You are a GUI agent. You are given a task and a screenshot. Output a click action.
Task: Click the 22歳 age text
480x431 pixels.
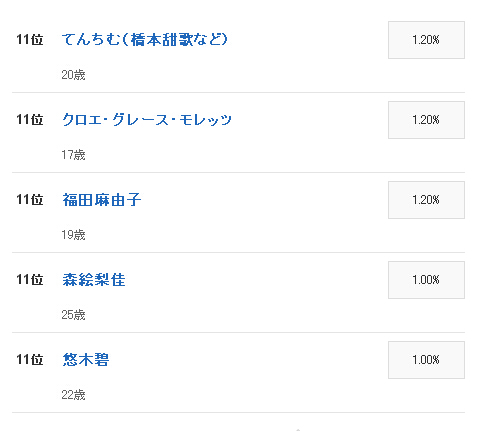pyautogui.click(x=73, y=395)
